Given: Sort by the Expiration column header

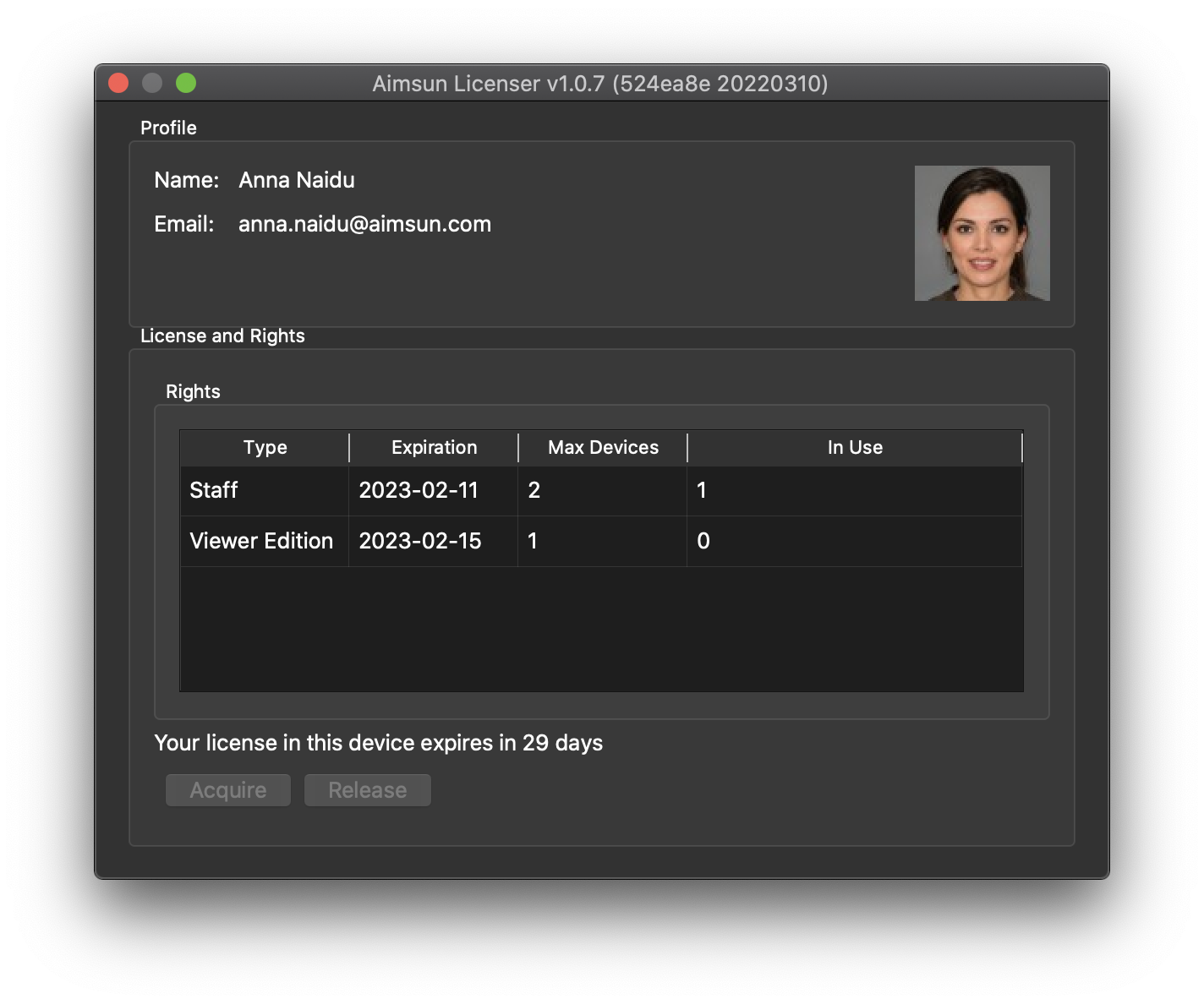Looking at the screenshot, I should [434, 448].
